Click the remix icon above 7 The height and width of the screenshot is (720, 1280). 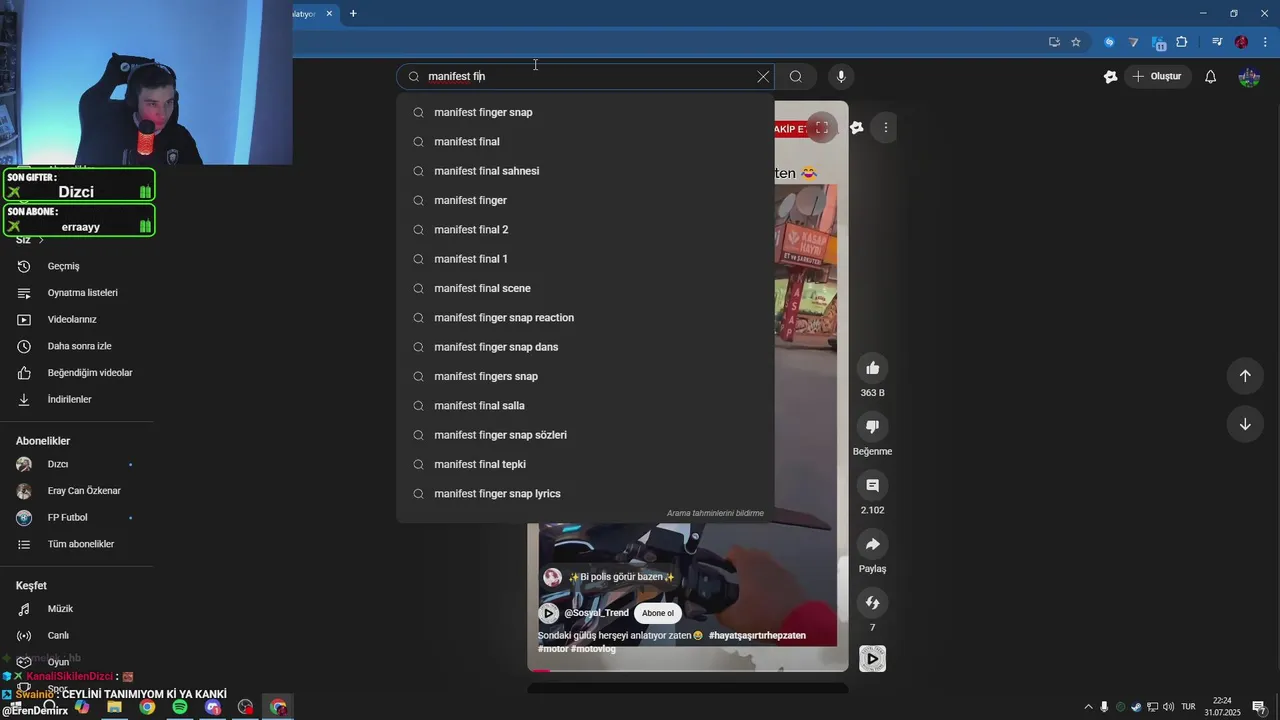point(872,602)
